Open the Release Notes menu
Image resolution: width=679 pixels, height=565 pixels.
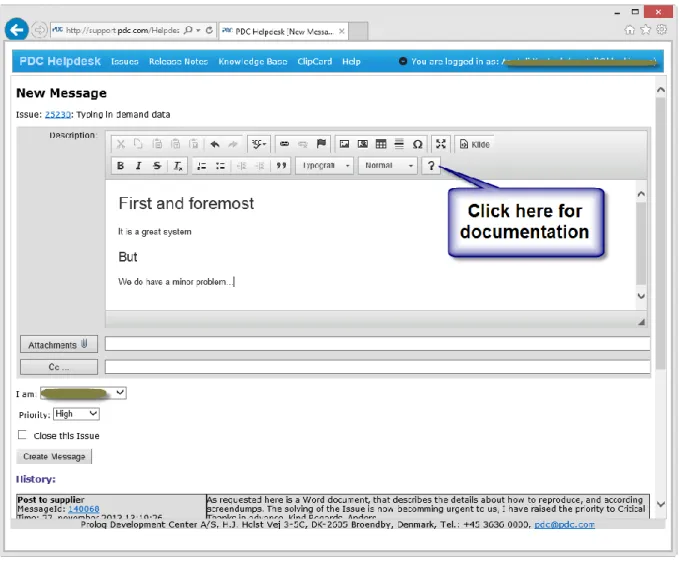[x=178, y=61]
